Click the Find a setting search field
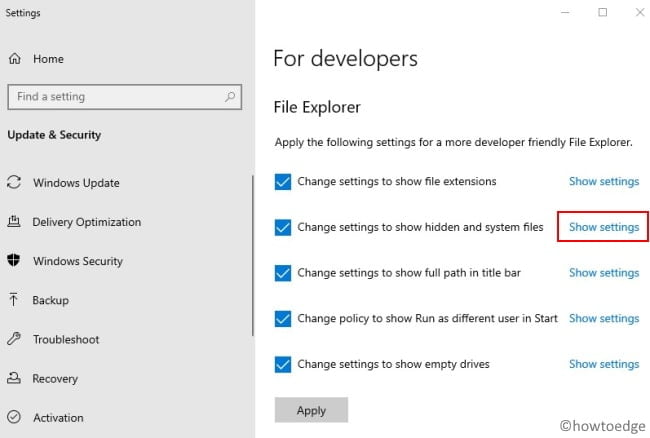 (124, 97)
